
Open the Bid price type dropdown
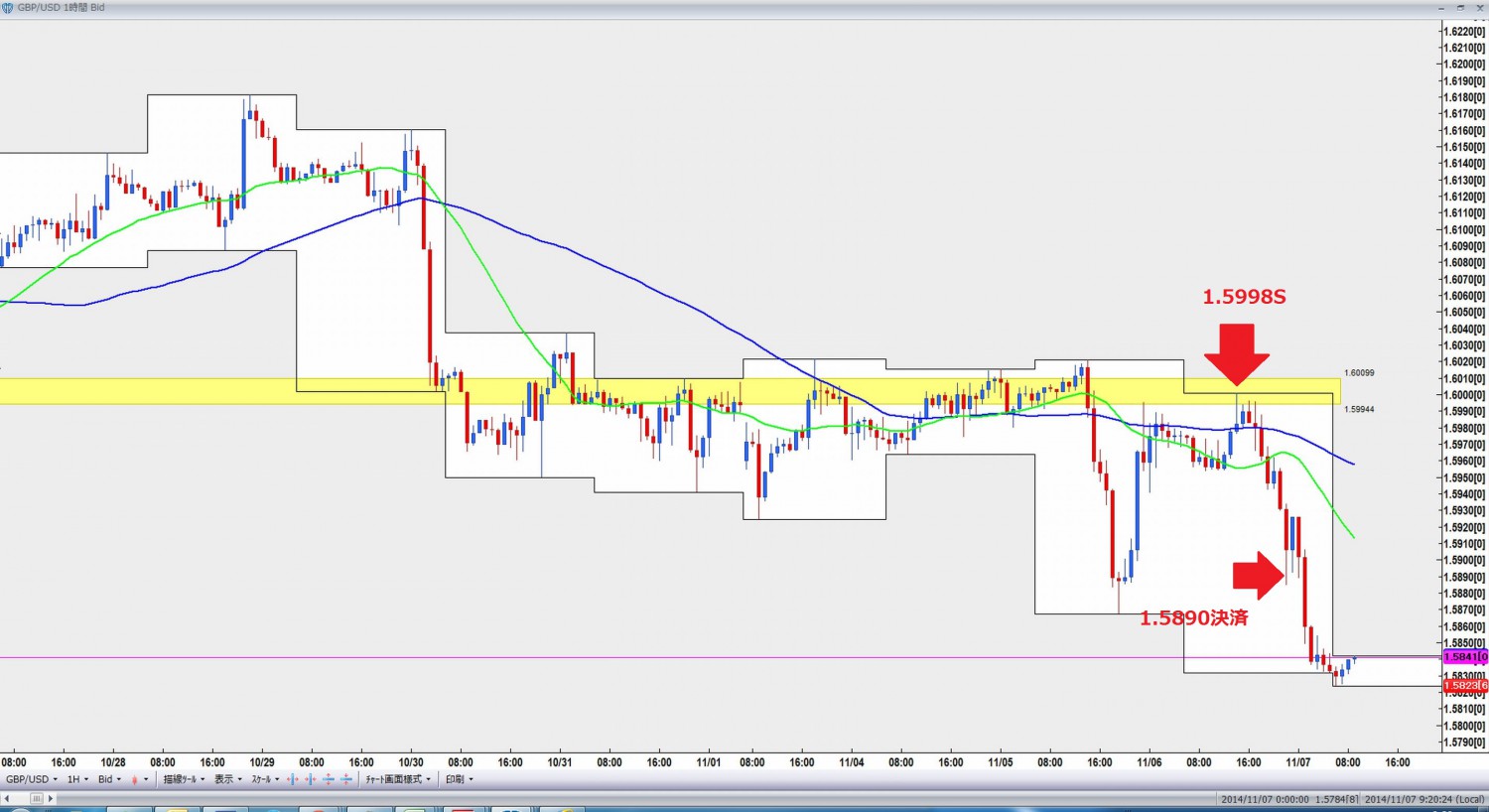109,780
